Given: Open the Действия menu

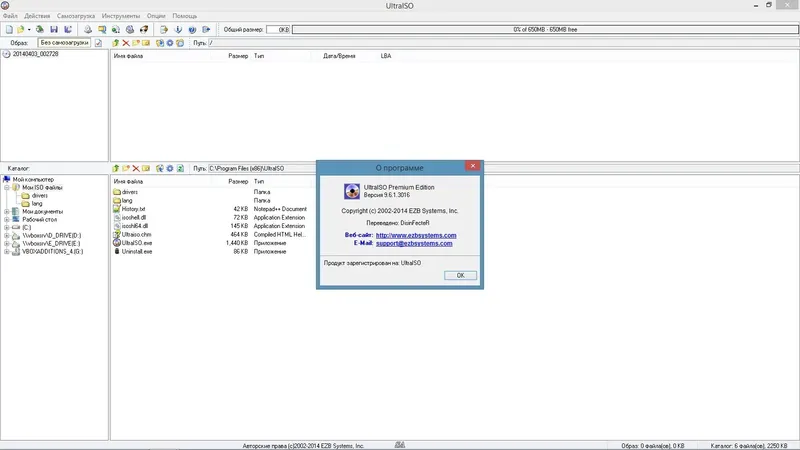Looking at the screenshot, I should tap(37, 16).
